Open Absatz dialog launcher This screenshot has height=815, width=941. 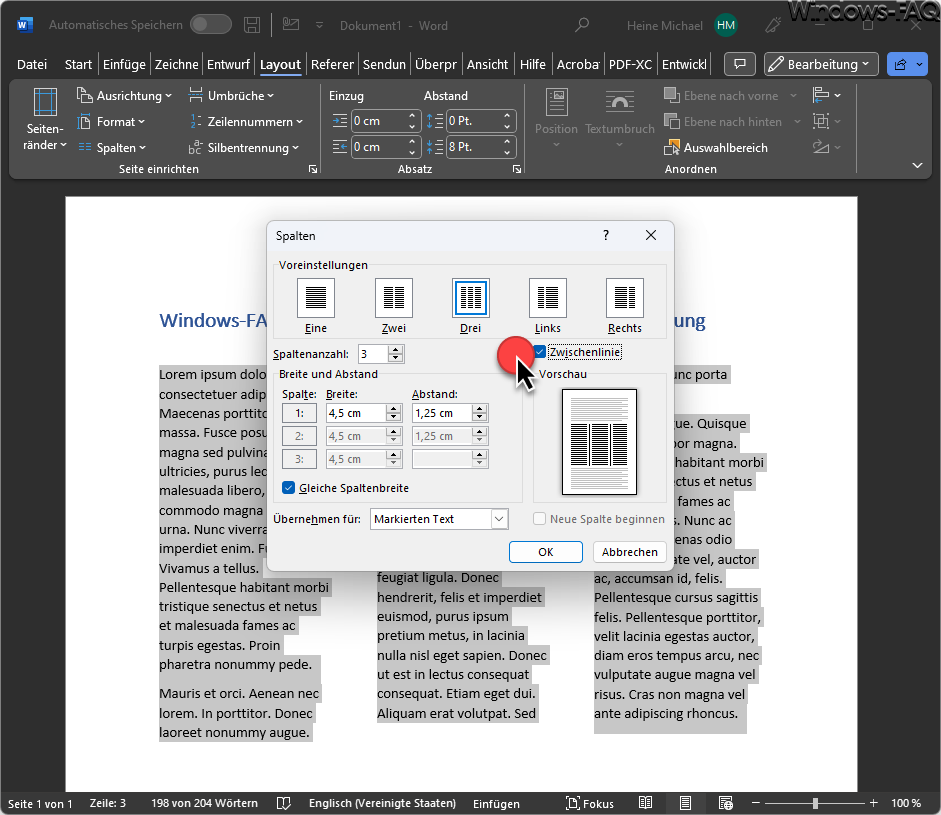517,170
